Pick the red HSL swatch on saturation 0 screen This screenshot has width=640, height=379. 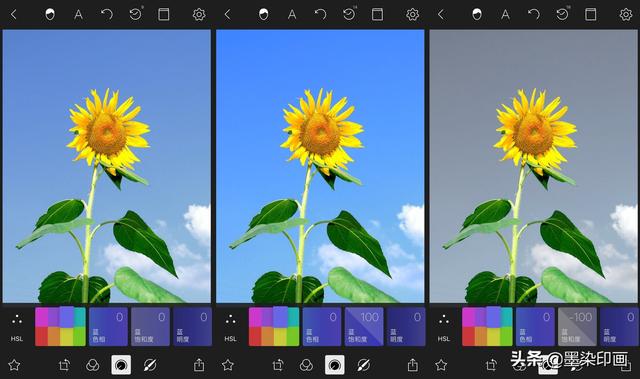(x=42, y=336)
